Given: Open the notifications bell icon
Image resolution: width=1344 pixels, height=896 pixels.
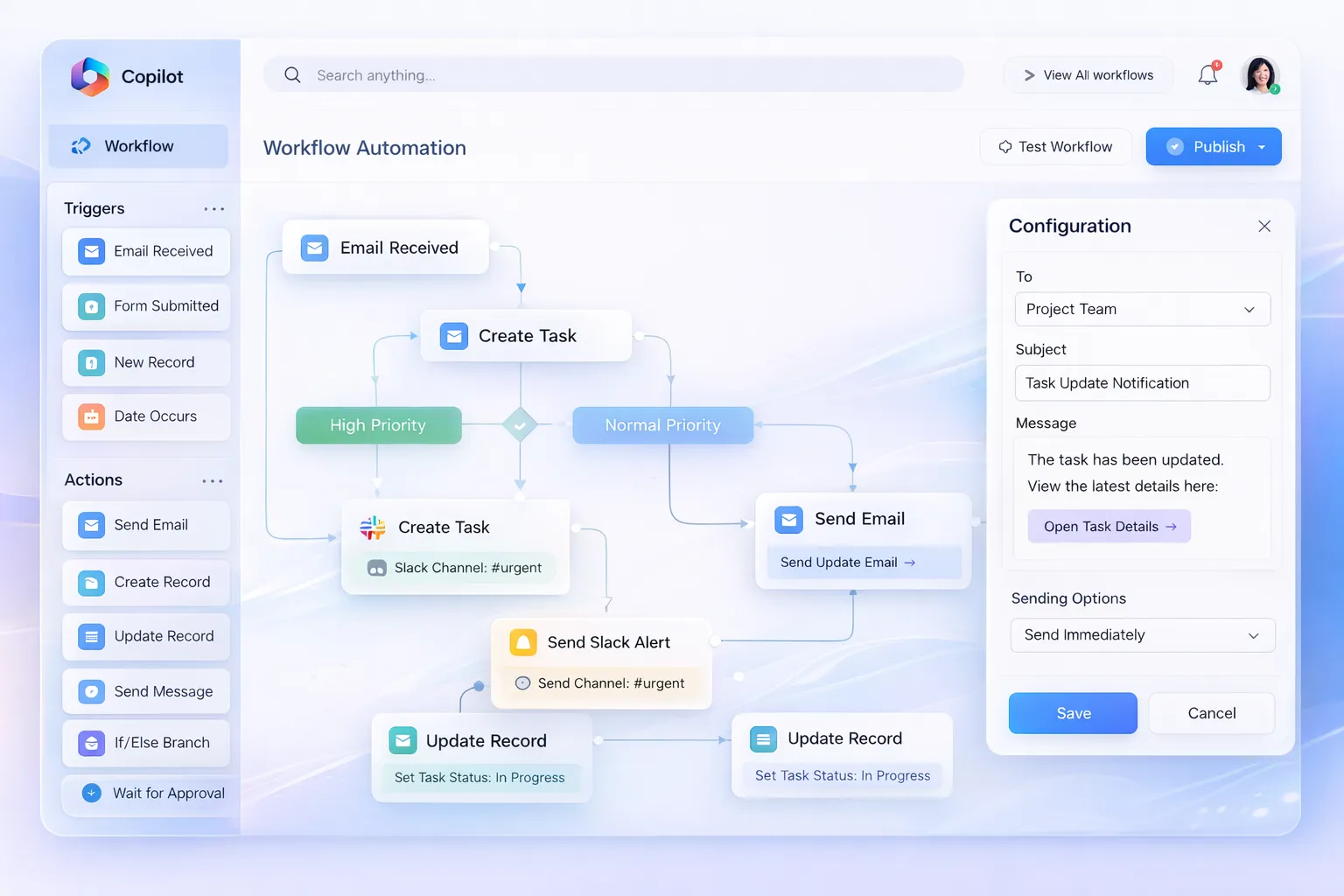Looking at the screenshot, I should [1208, 74].
